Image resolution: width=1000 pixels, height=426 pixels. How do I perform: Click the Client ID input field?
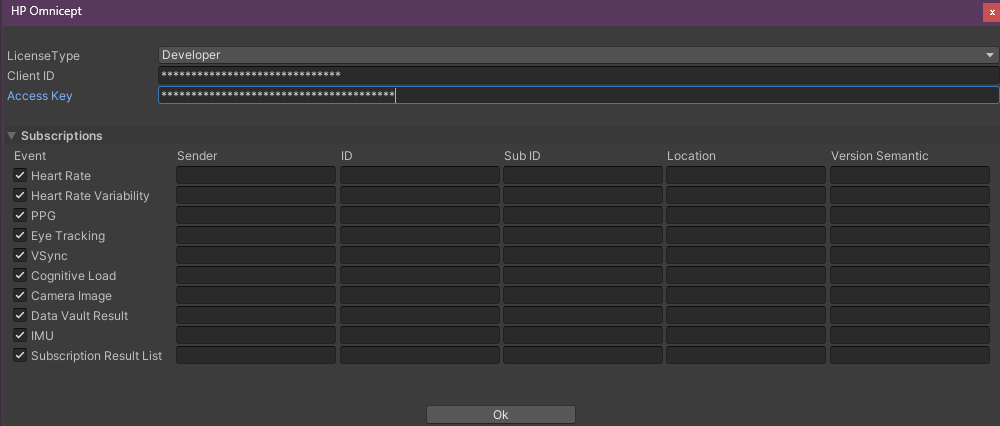coord(578,75)
